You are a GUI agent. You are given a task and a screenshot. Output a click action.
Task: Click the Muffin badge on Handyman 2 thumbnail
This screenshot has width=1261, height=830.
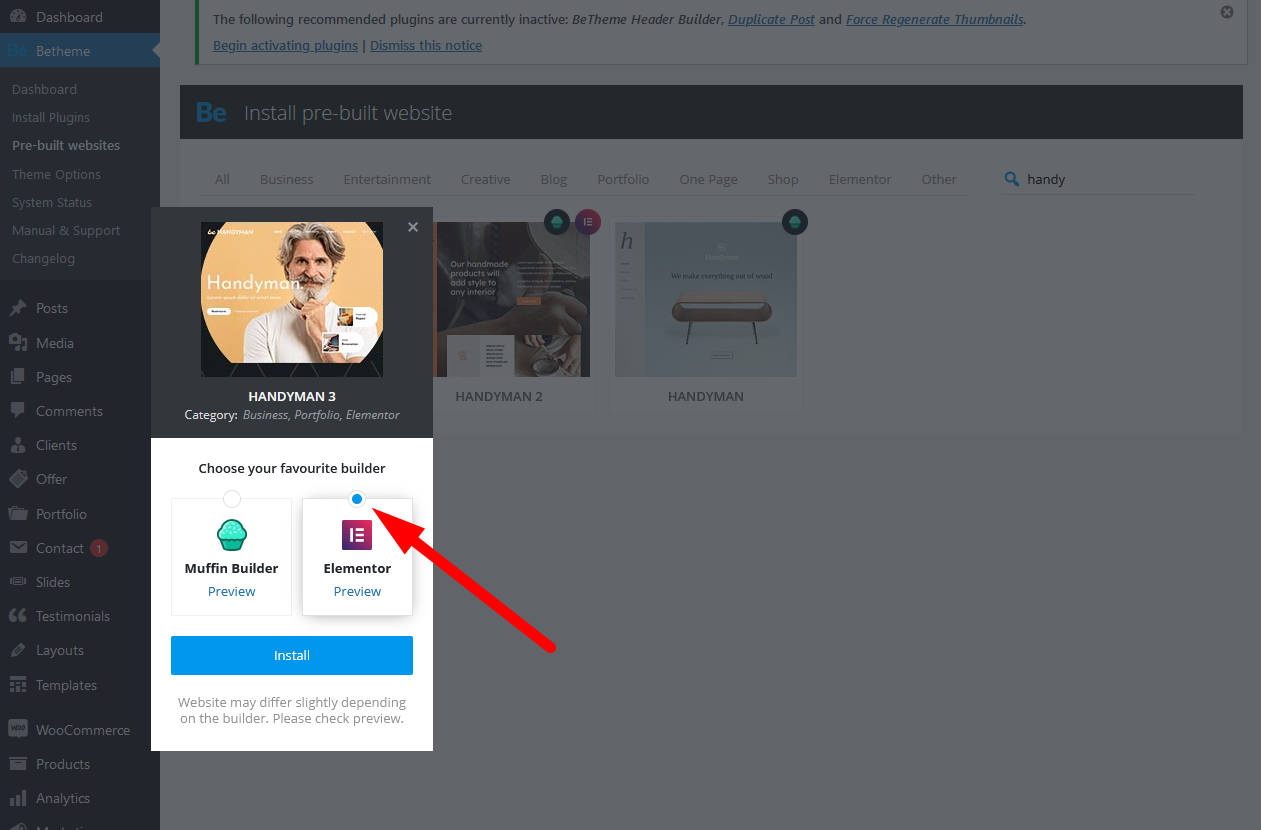pyautogui.click(x=557, y=222)
